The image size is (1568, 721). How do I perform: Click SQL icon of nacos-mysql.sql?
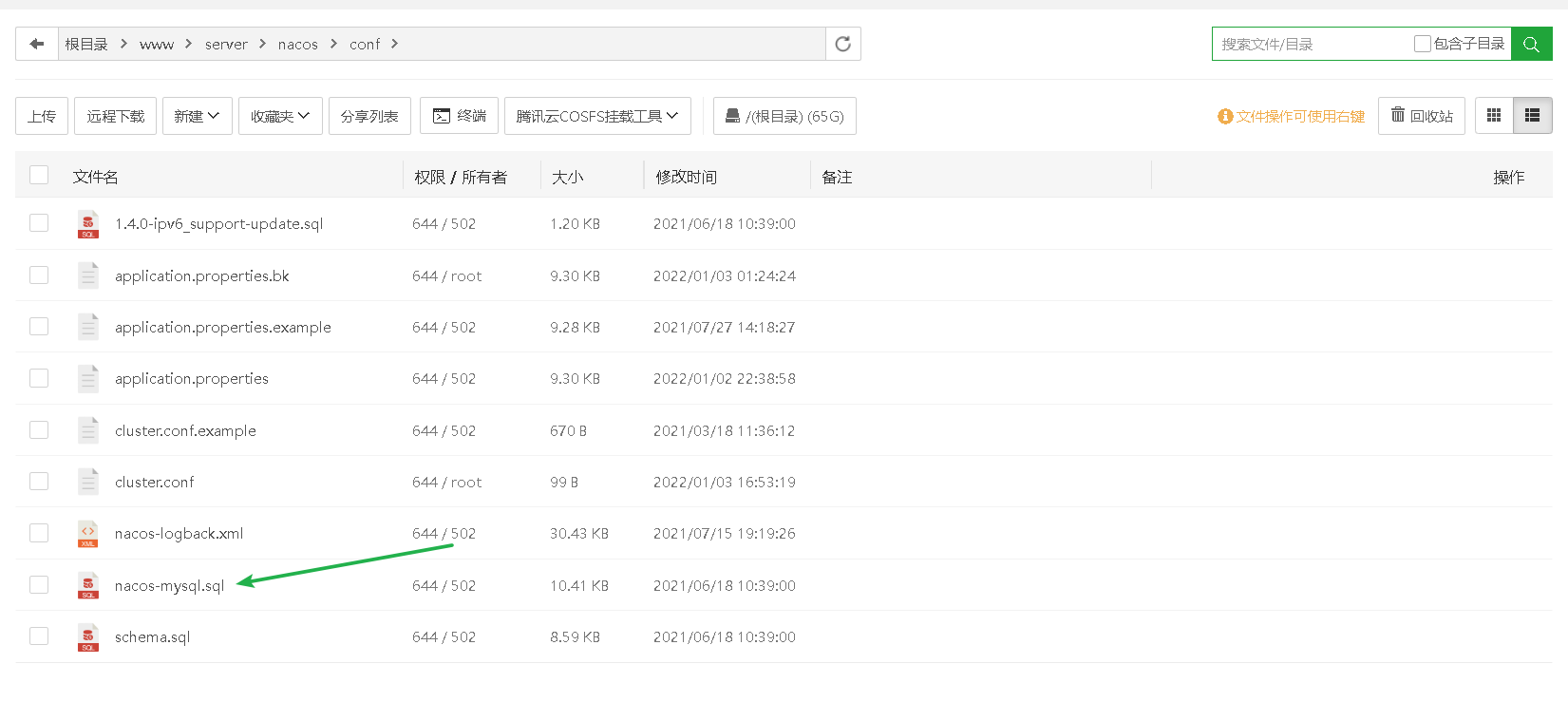coord(88,585)
